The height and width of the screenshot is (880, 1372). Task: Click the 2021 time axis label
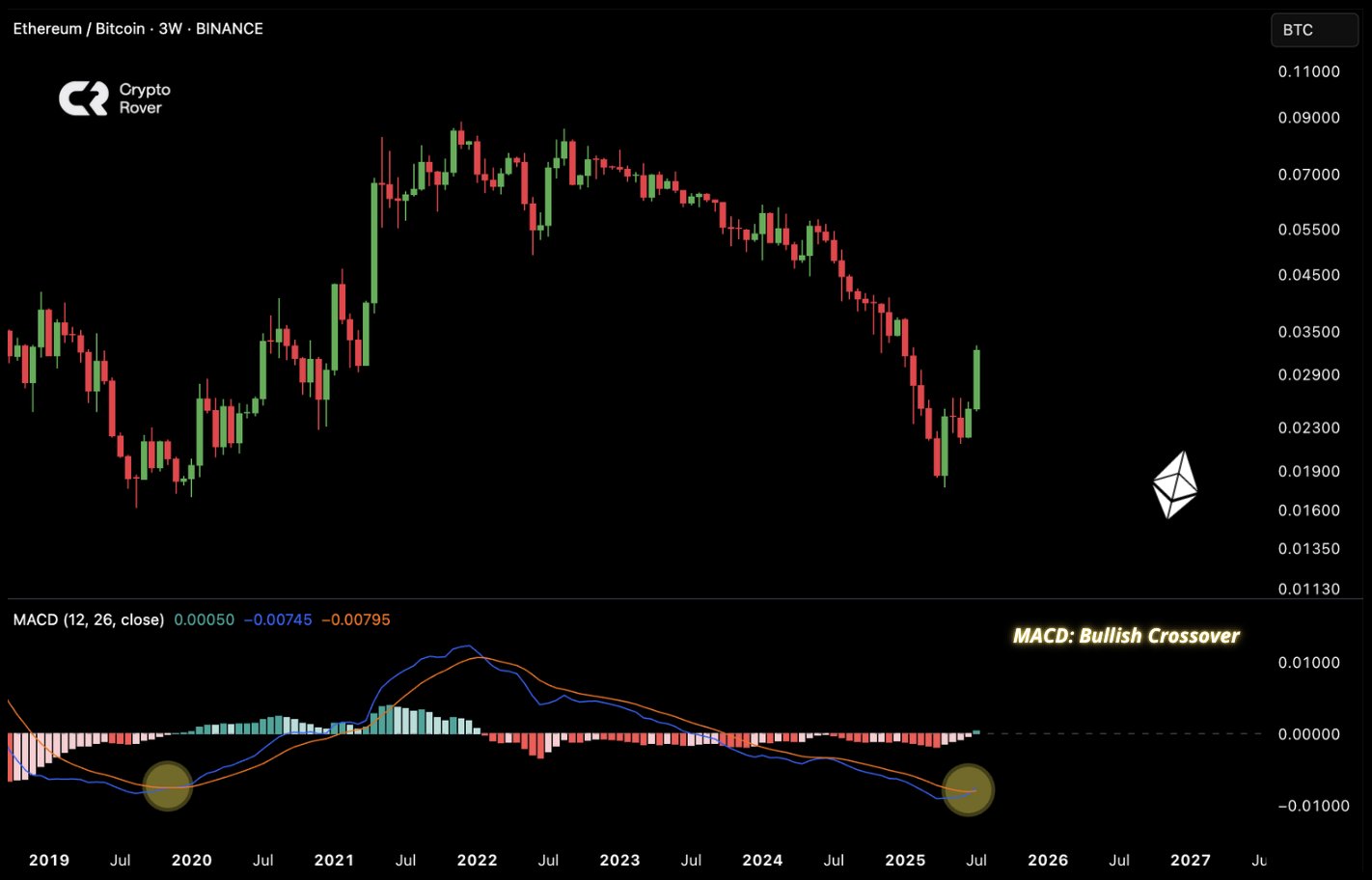(x=335, y=860)
